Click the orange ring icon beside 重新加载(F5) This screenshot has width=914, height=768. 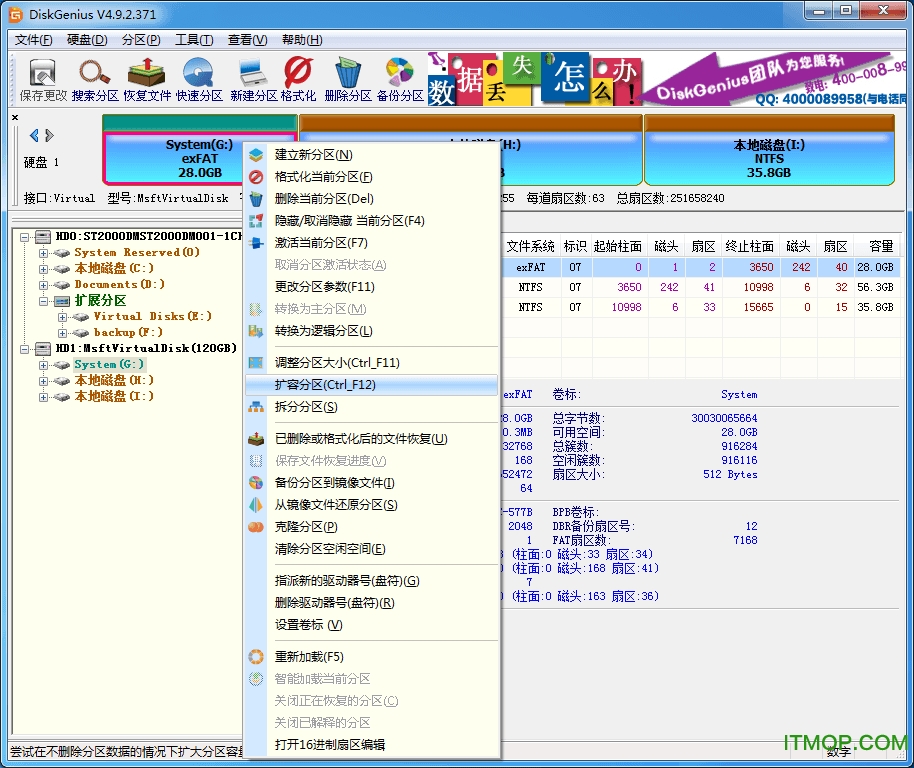coord(256,657)
